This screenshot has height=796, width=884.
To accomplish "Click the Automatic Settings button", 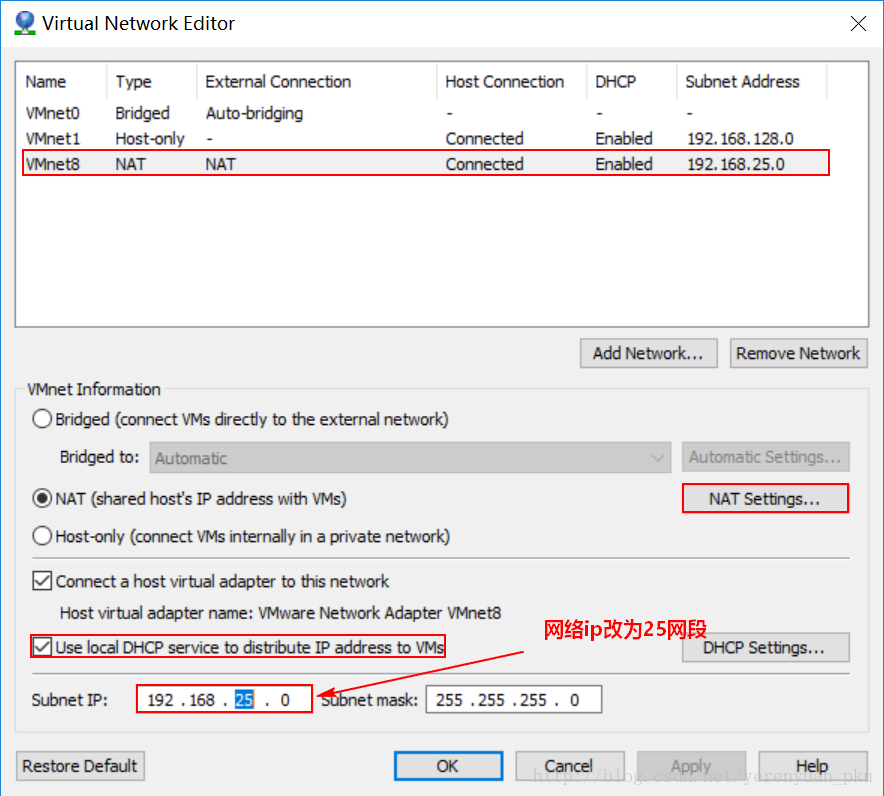I will (x=766, y=457).
